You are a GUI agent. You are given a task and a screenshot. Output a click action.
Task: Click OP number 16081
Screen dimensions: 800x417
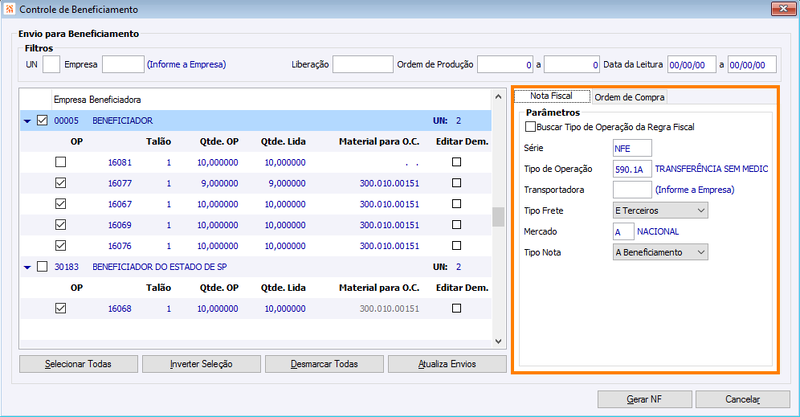pos(119,162)
